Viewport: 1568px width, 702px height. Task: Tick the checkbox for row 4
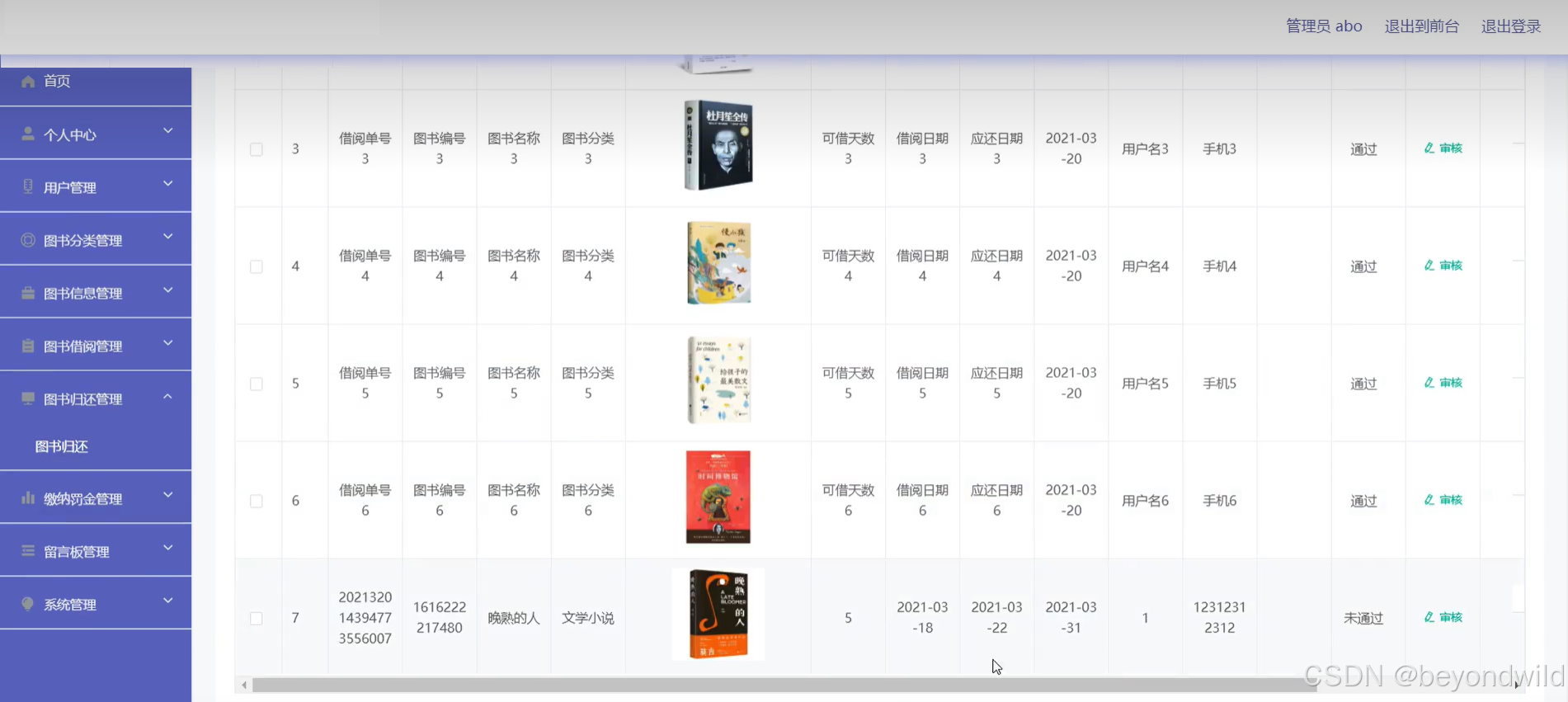[257, 266]
